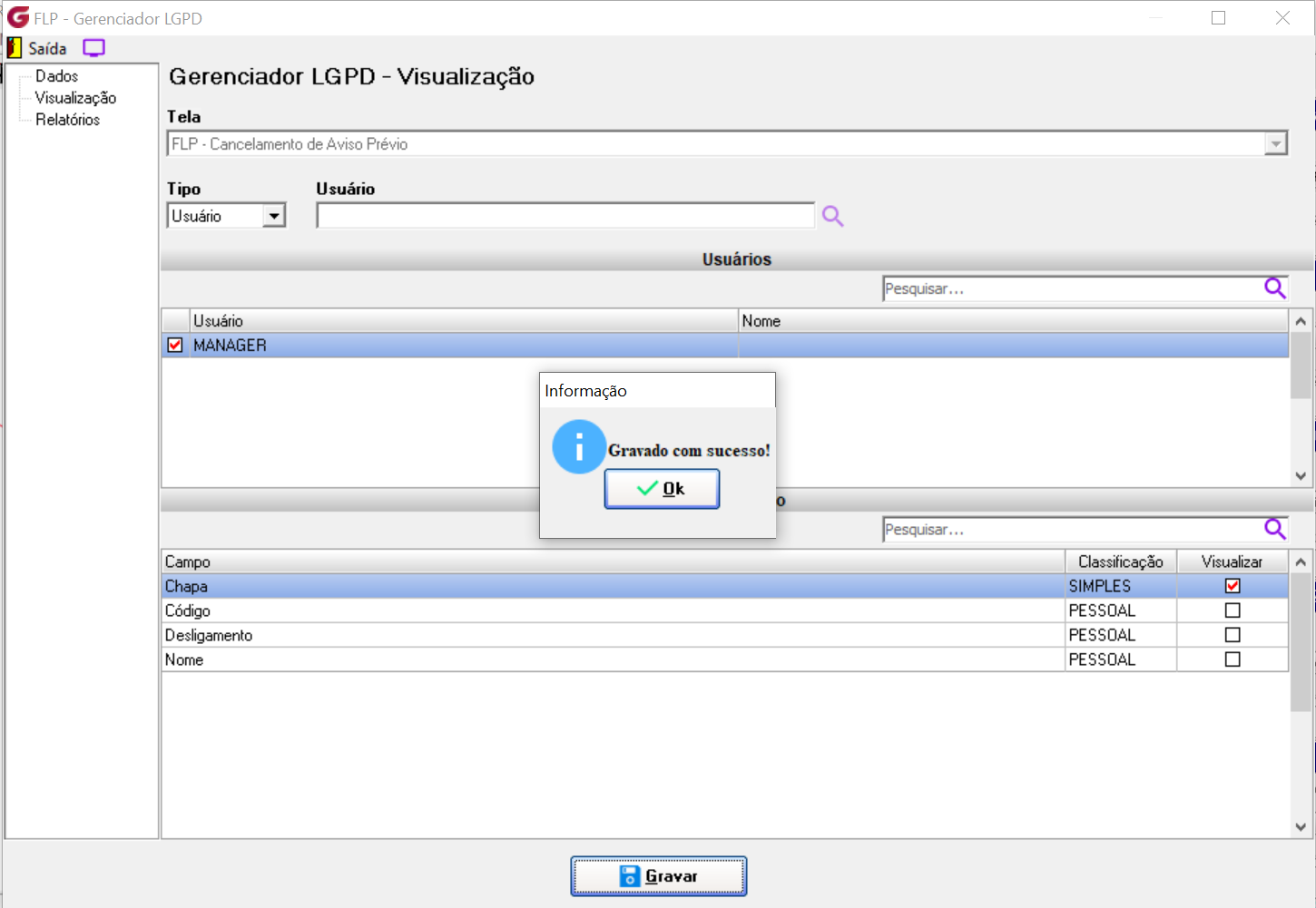The height and width of the screenshot is (908, 1316).
Task: Close the FLP Gerenciador LGPD window
Action: (x=1282, y=18)
